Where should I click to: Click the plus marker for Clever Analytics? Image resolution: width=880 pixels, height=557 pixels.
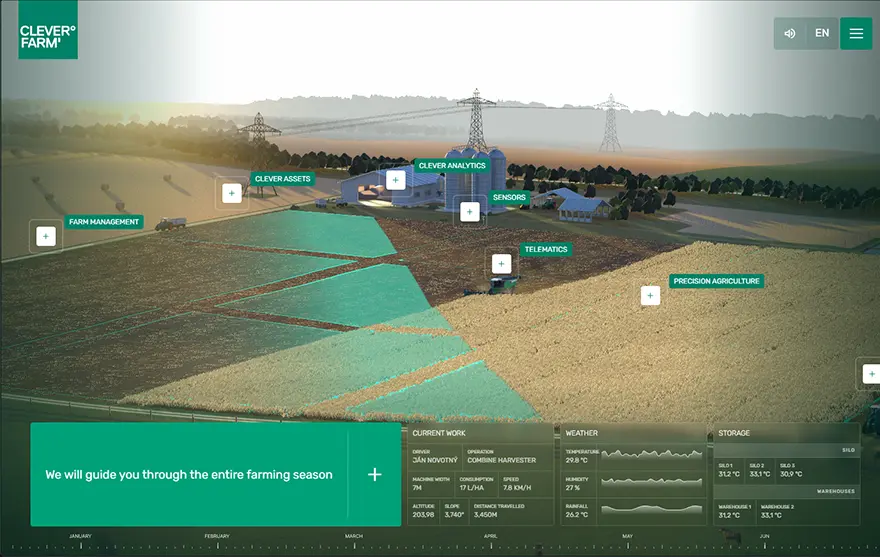coord(396,180)
